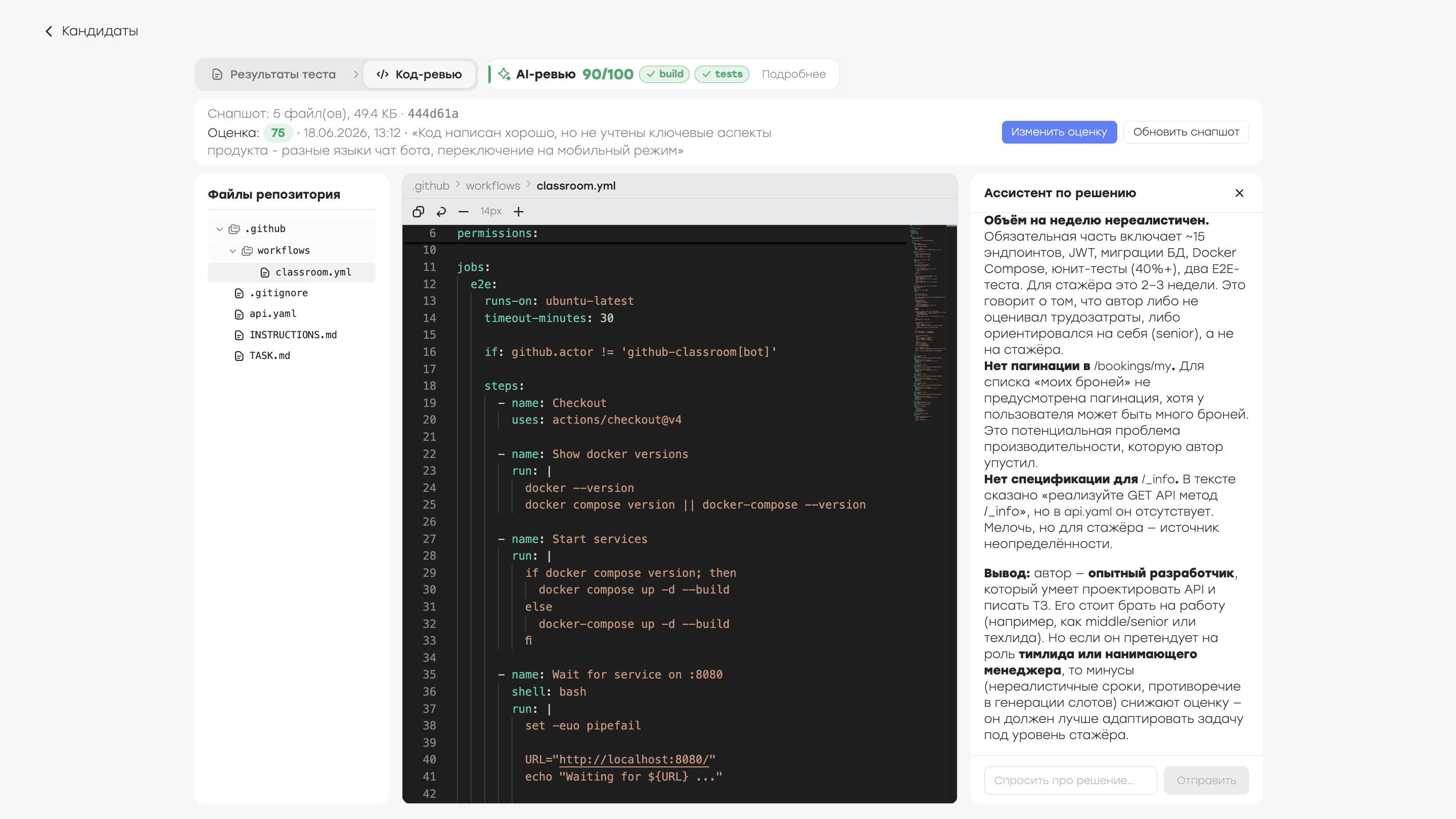Click snapshot hash 444d61a
Screen dimensions: 1456x819
433,114
